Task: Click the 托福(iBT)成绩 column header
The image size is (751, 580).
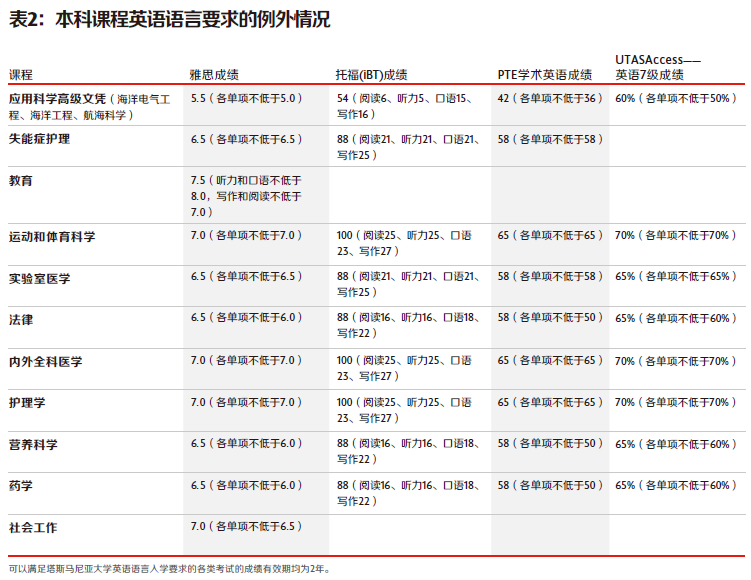Action: 371,75
